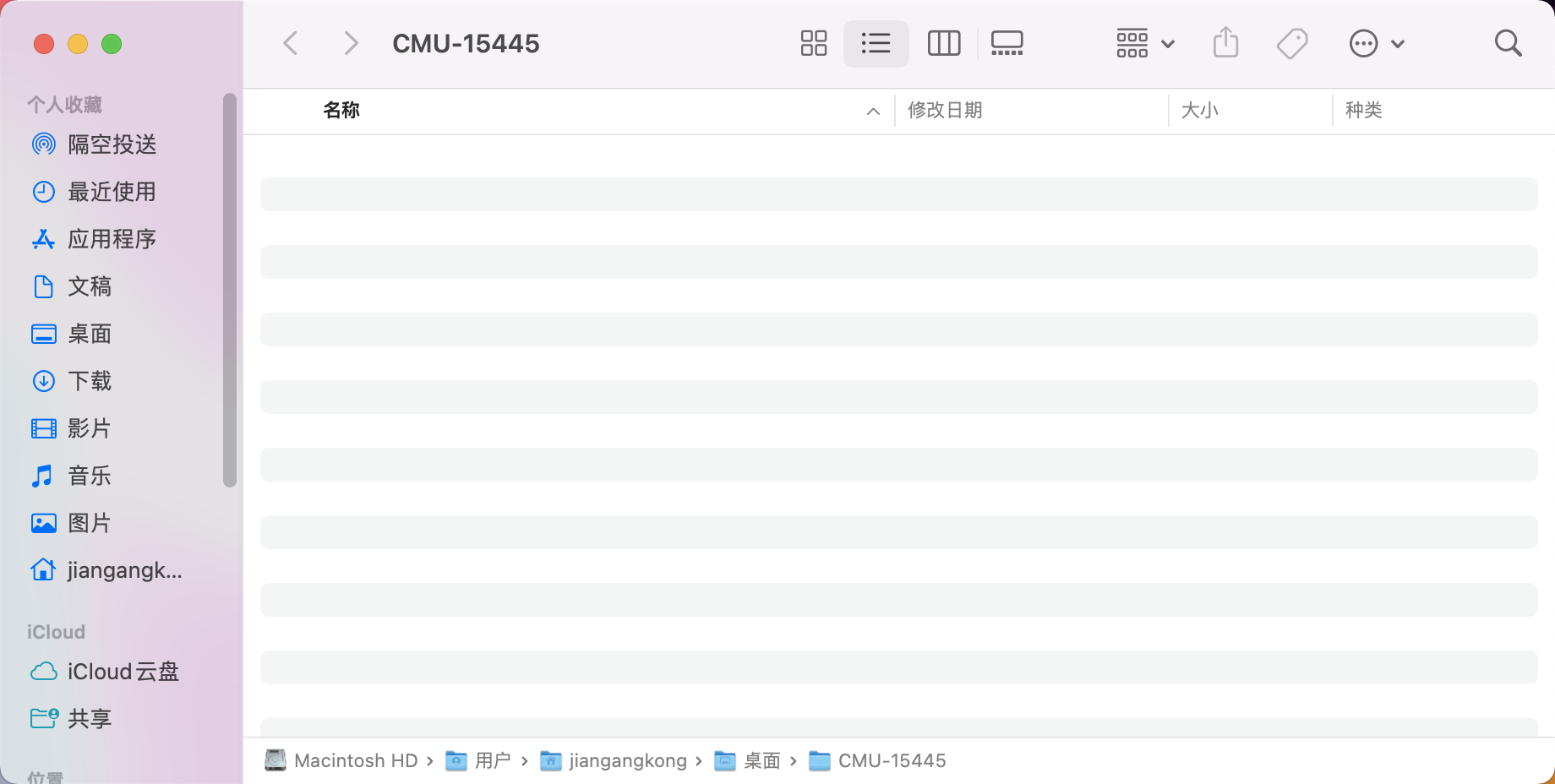This screenshot has height=784, width=1555.
Task: Switch to gallery view
Action: click(x=1007, y=43)
